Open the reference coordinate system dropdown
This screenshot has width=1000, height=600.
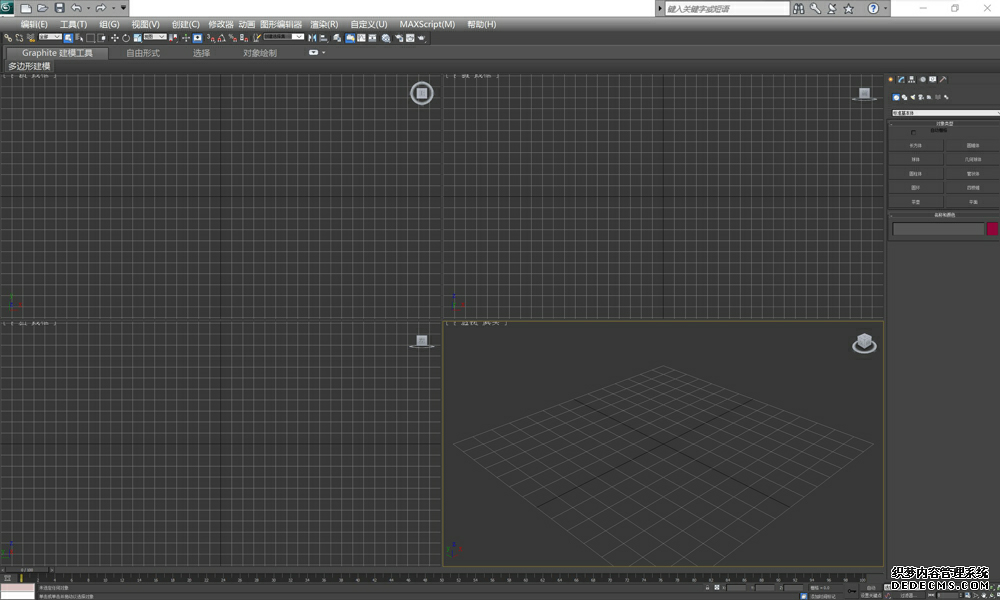pos(155,37)
